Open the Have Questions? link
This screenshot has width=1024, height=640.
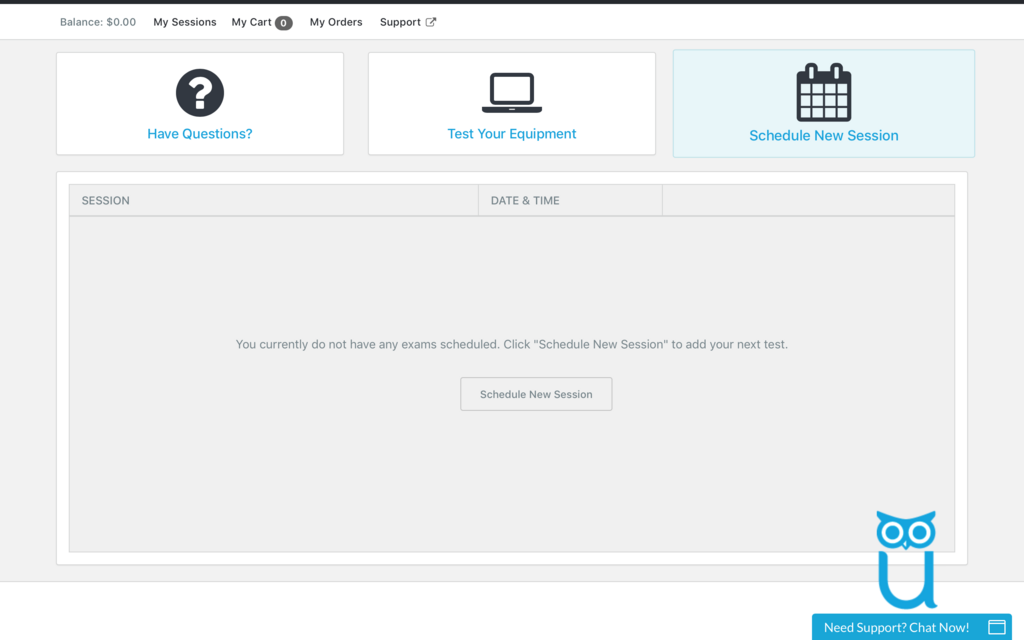tap(200, 134)
